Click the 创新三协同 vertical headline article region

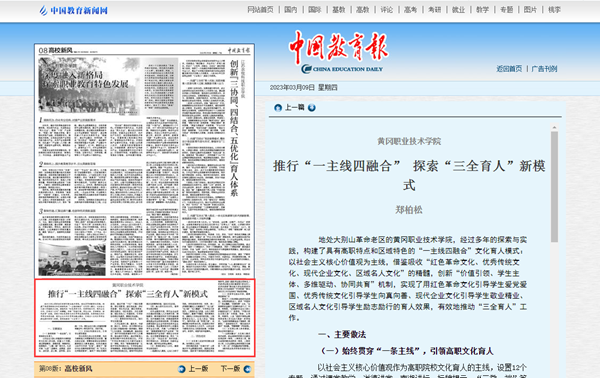point(217,166)
